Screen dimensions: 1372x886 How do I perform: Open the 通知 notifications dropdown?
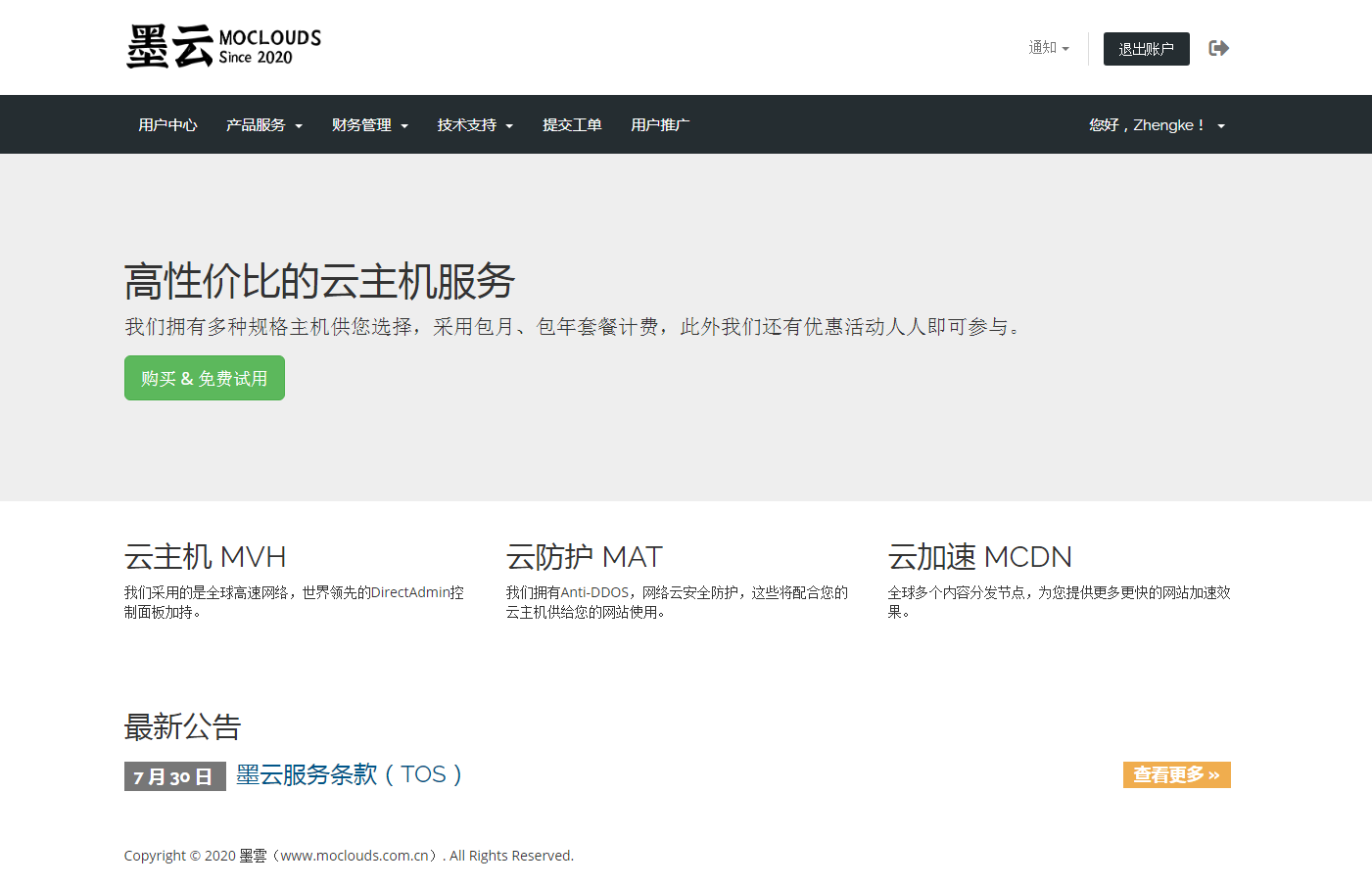click(x=1048, y=48)
